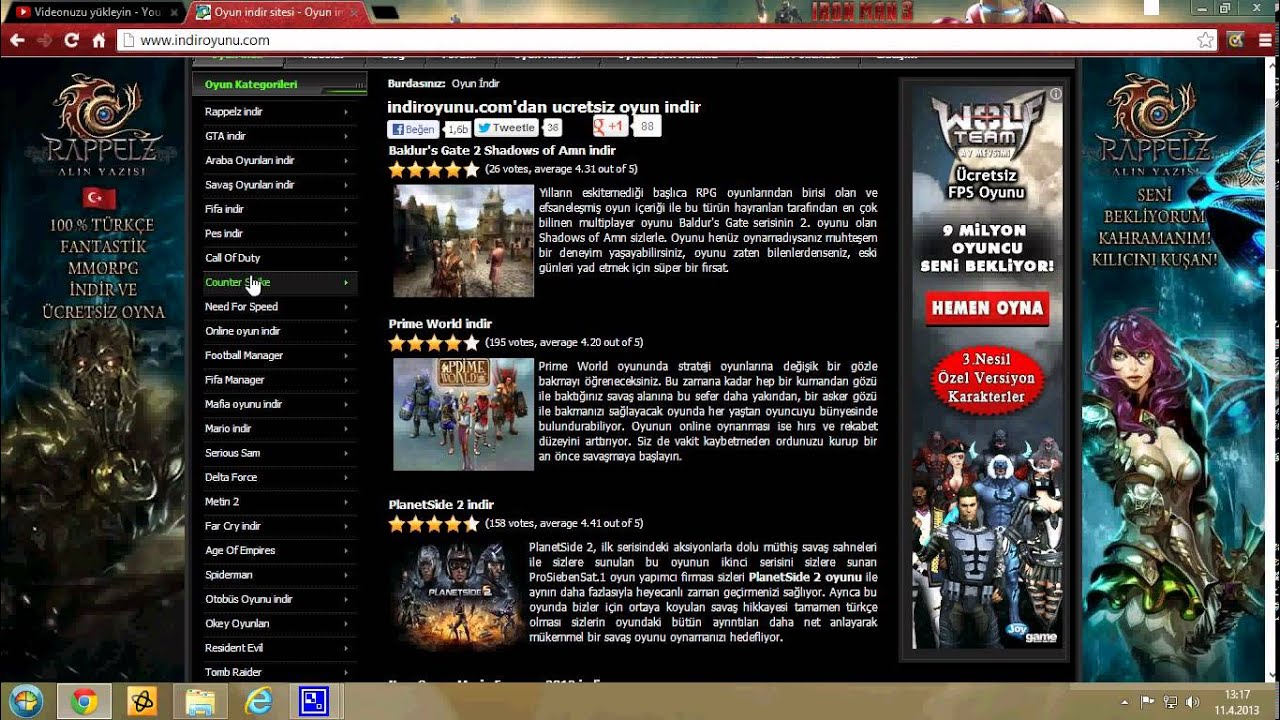Open browser home page icon
1280x720 pixels.
point(98,40)
